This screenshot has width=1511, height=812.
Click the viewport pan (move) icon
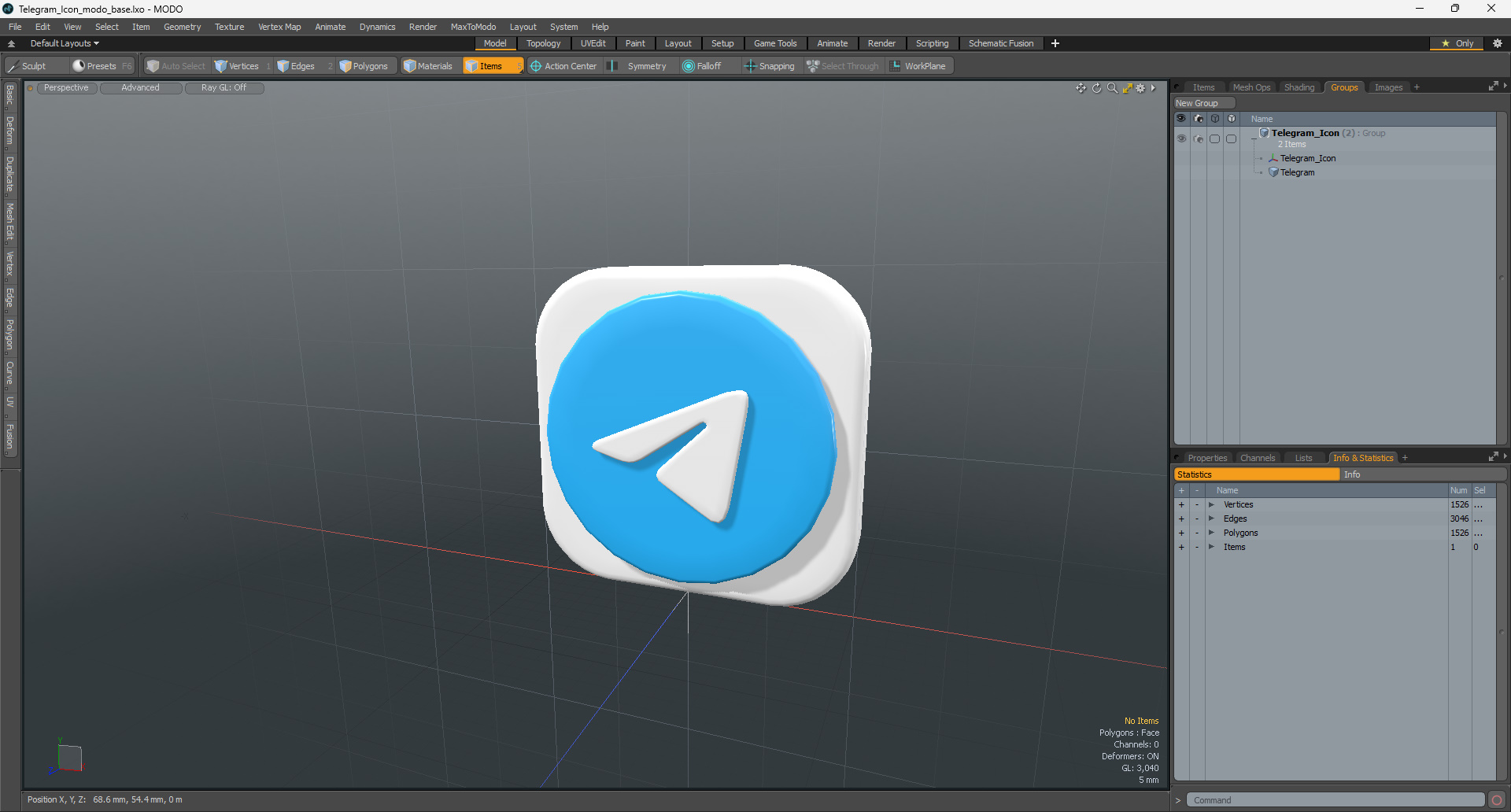1081,88
